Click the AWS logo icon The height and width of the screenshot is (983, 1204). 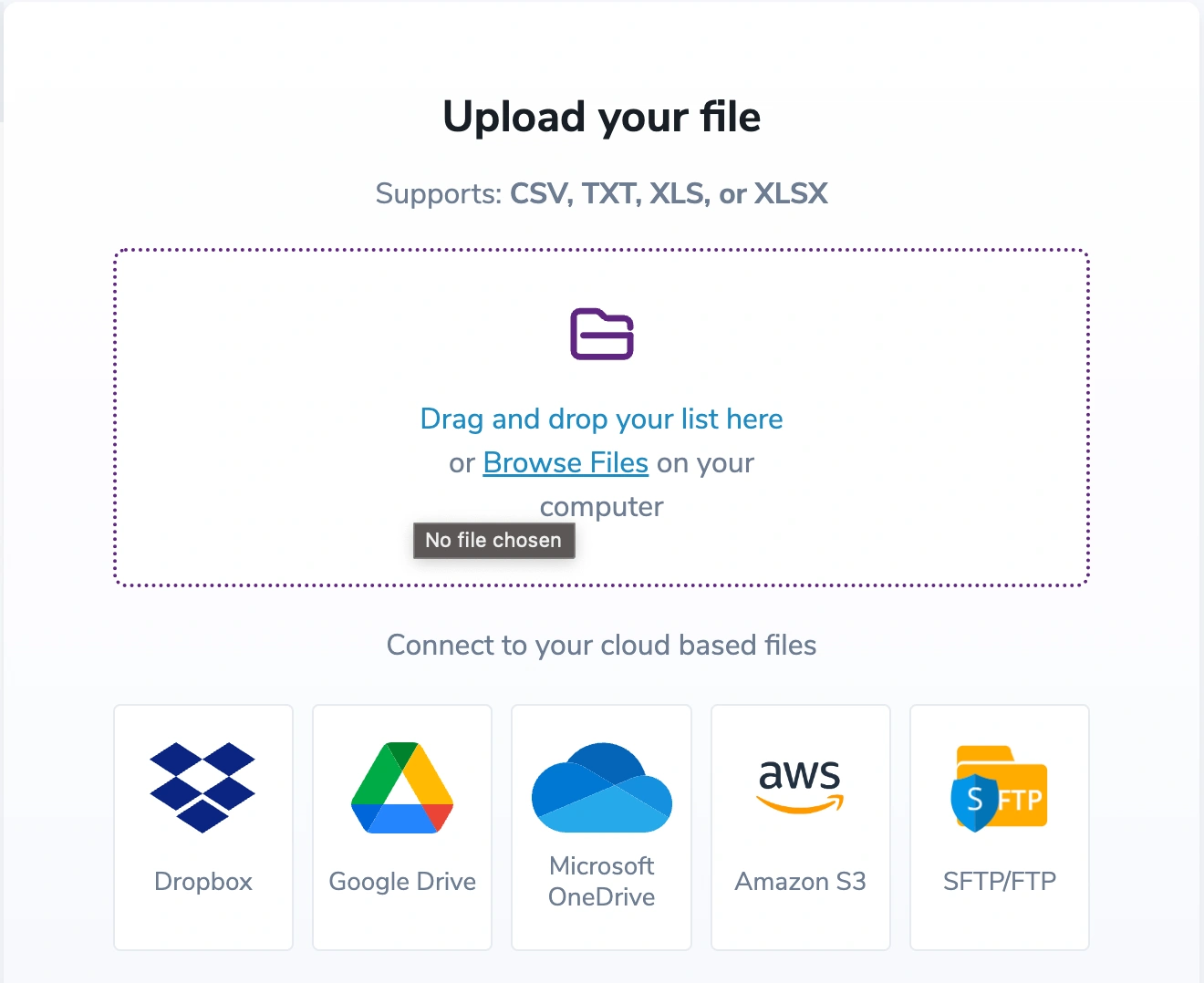coord(800,786)
